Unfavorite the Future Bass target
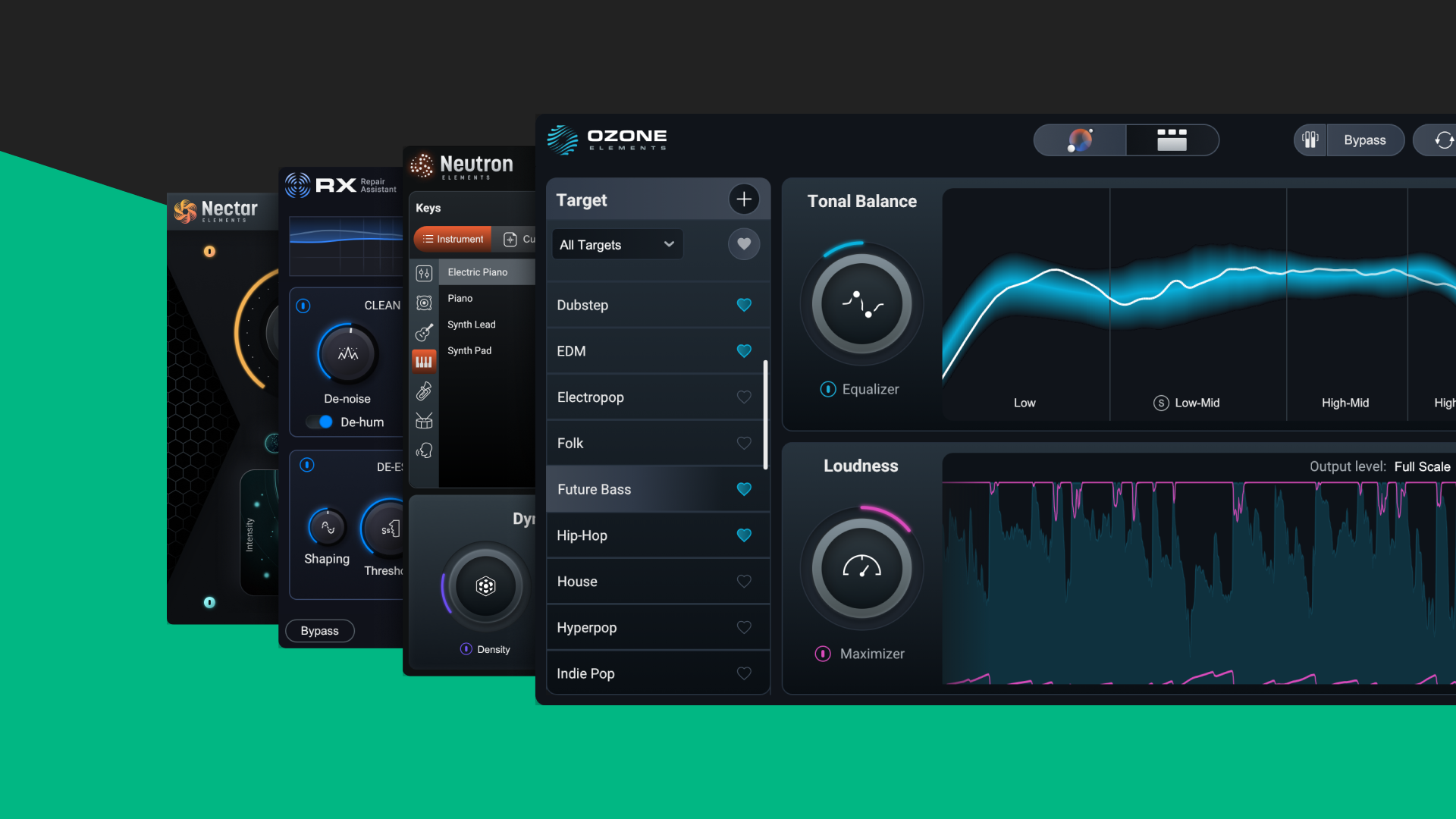The width and height of the screenshot is (1456, 819). (744, 489)
